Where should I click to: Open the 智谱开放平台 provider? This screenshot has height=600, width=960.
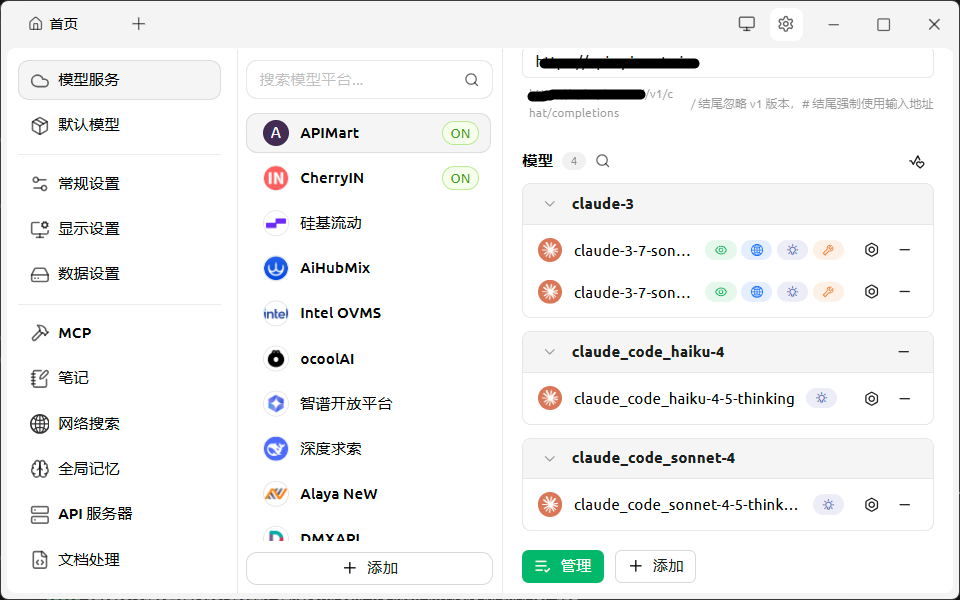369,403
